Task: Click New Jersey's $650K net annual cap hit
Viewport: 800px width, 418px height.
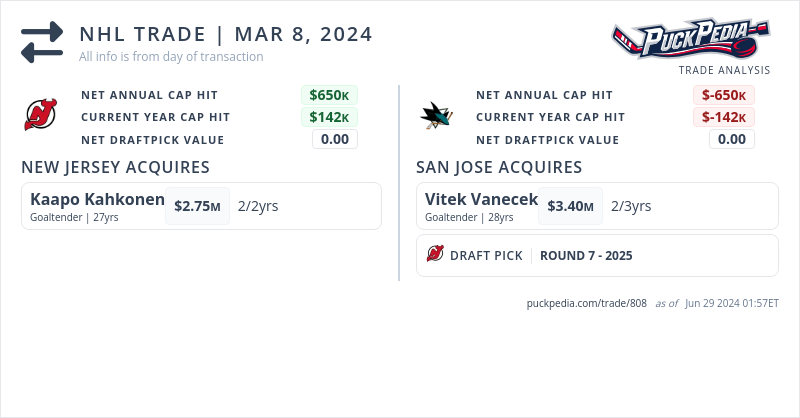Action: point(329,95)
